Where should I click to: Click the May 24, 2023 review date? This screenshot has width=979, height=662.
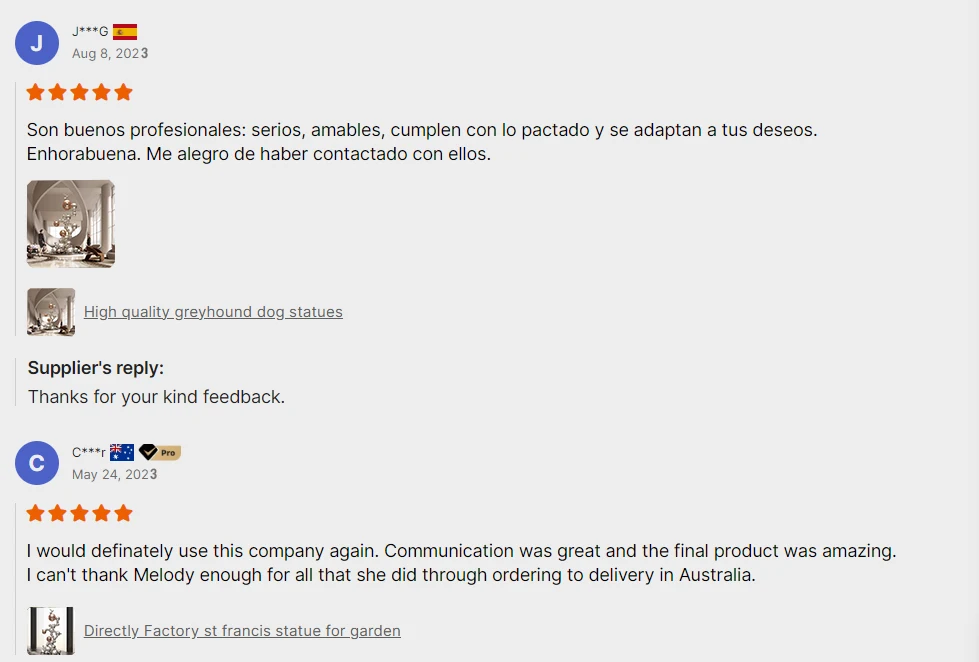click(114, 474)
